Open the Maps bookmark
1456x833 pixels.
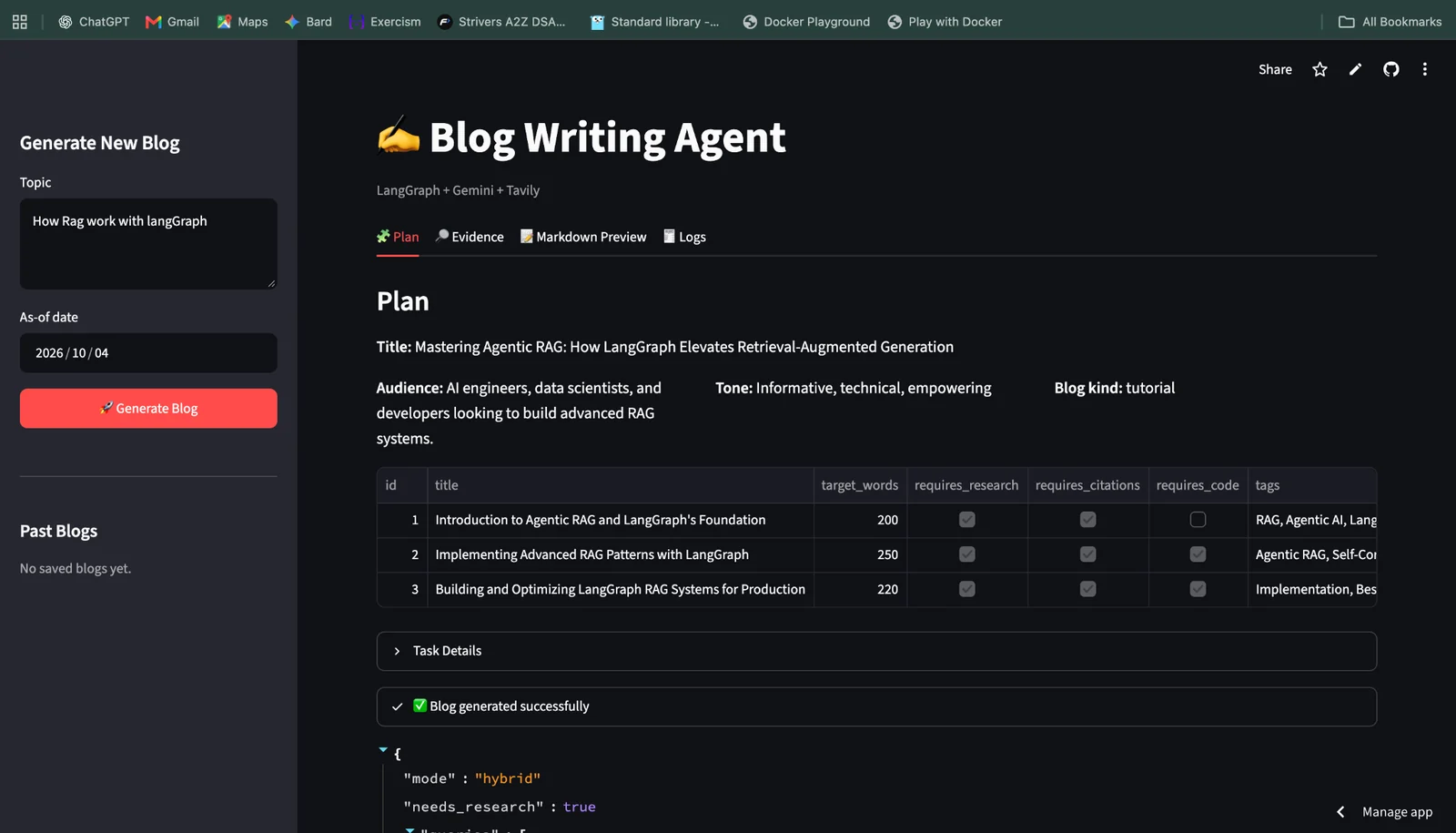coord(242,22)
